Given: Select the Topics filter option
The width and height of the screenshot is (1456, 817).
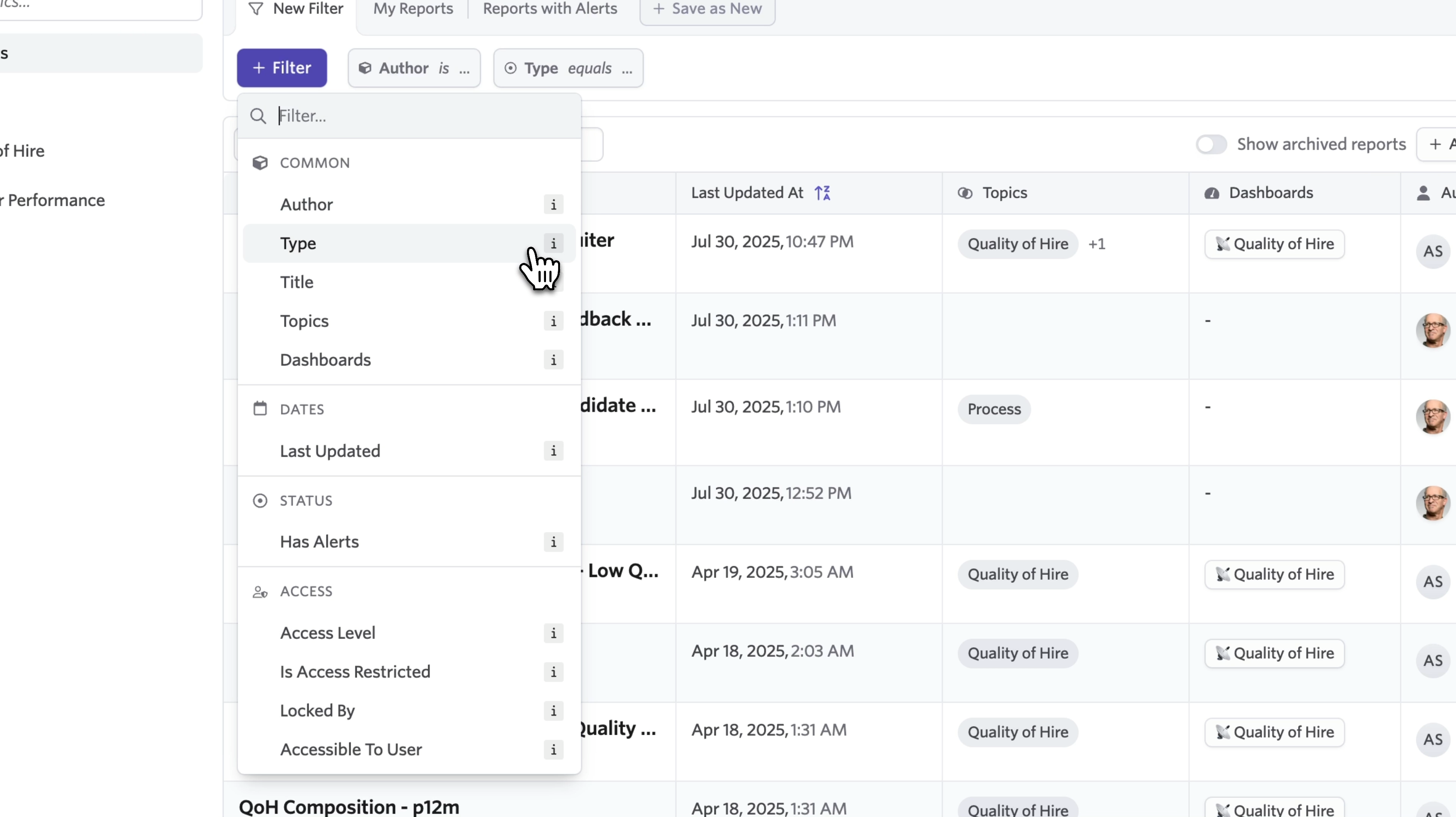Looking at the screenshot, I should 409,321.
